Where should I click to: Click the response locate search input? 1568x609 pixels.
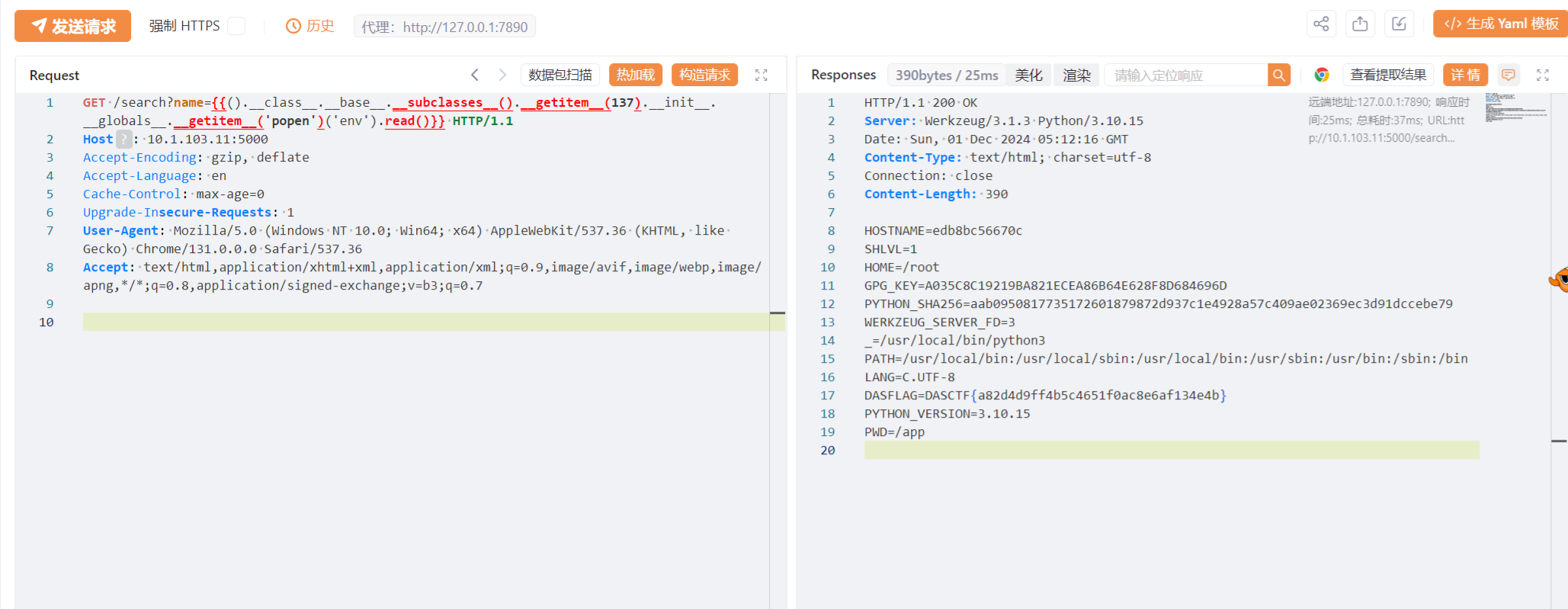(x=1186, y=75)
